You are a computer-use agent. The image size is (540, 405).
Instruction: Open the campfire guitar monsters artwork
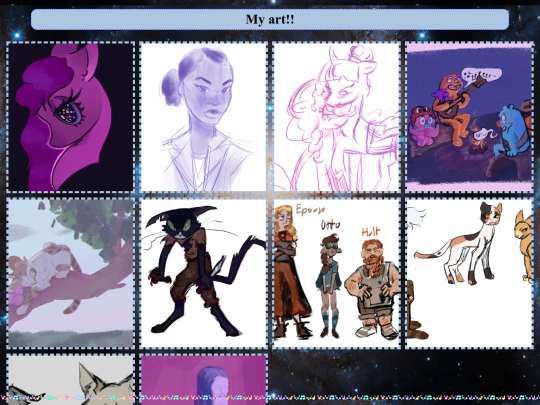(470, 117)
